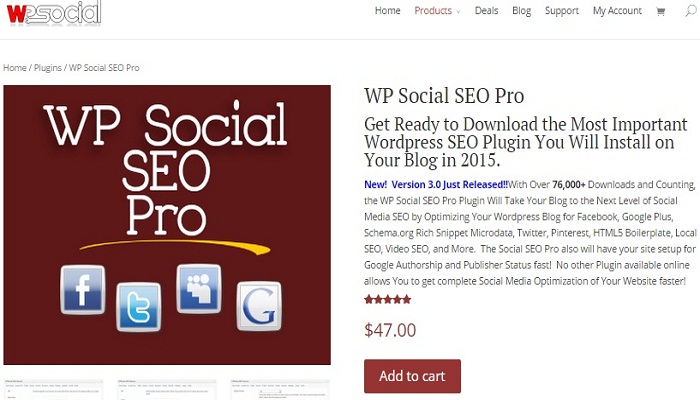
Task: Open the first screenshot thumbnail
Action: [x=53, y=390]
